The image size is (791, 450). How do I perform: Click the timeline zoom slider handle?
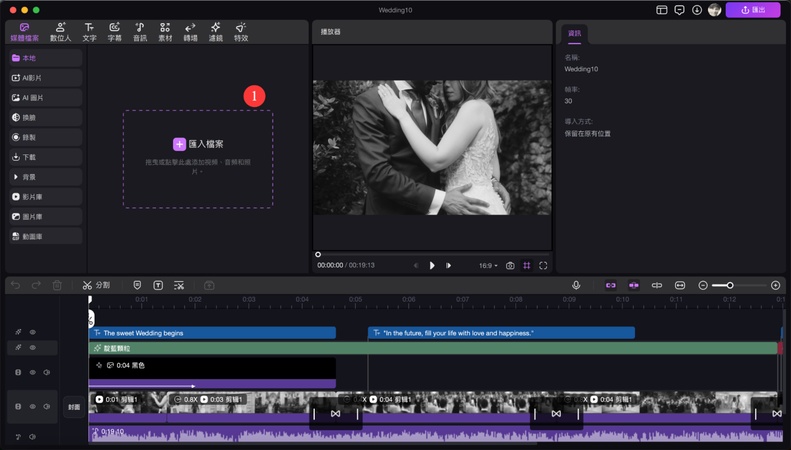coord(730,285)
